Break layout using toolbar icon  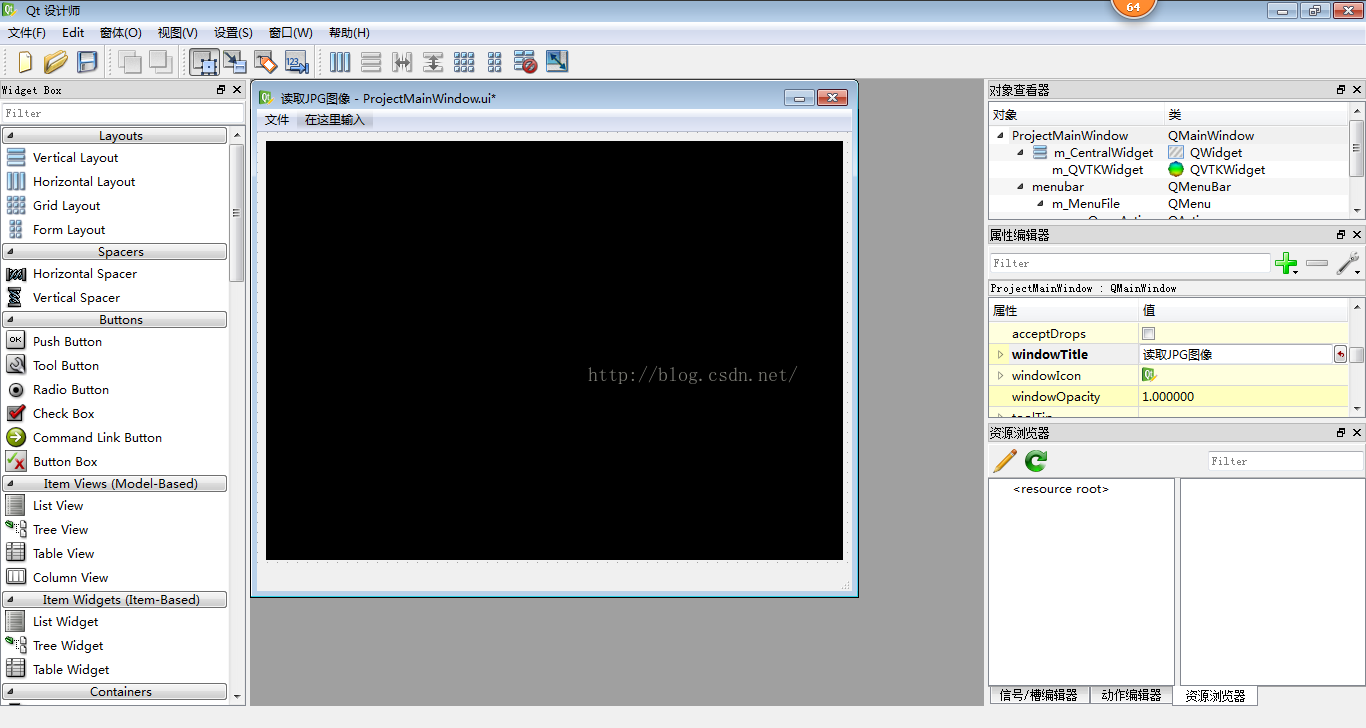(x=526, y=62)
